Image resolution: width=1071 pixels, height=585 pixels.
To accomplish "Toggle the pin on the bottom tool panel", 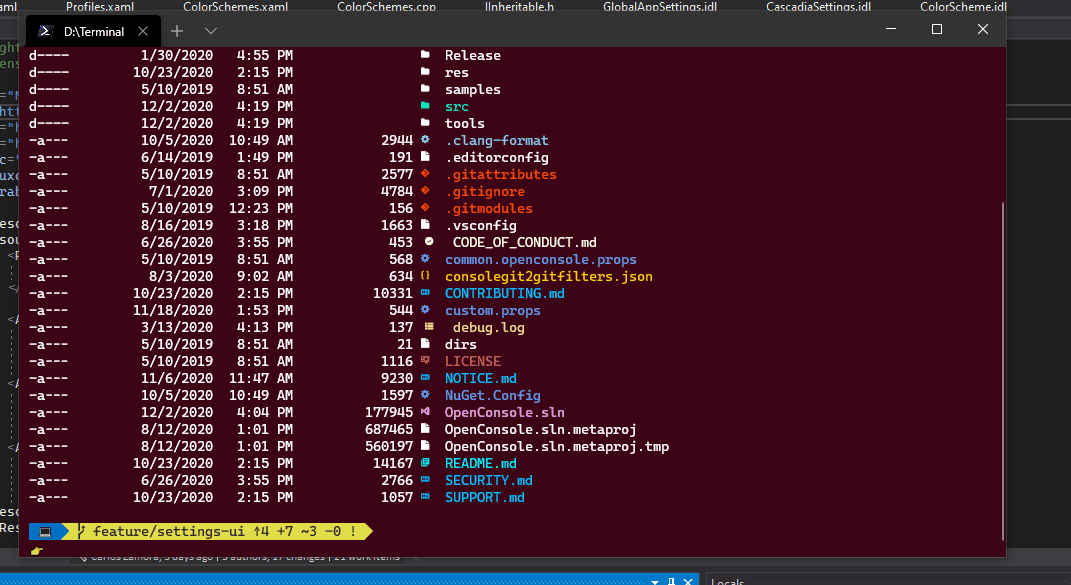I will coord(671,580).
